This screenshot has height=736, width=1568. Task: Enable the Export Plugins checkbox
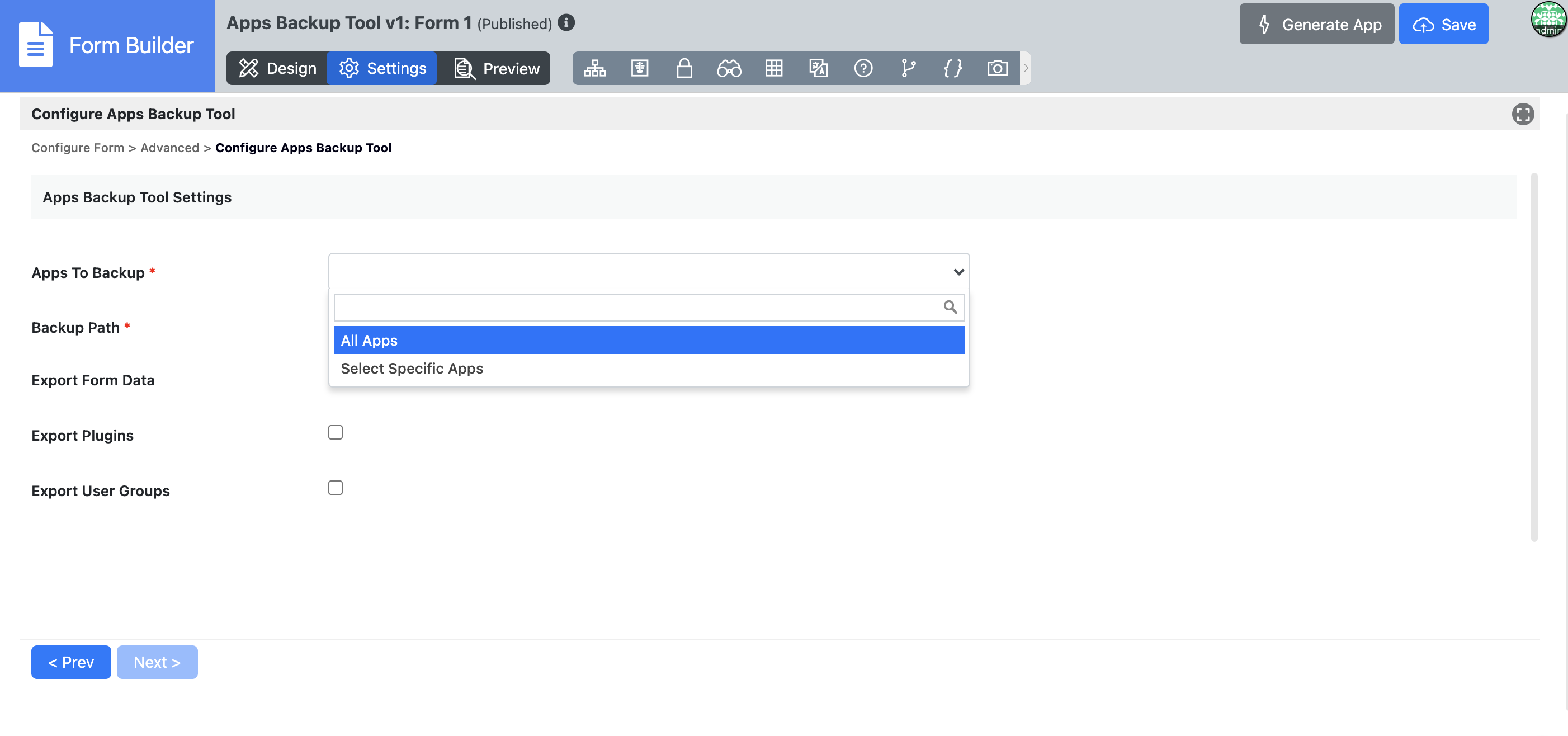(x=336, y=432)
